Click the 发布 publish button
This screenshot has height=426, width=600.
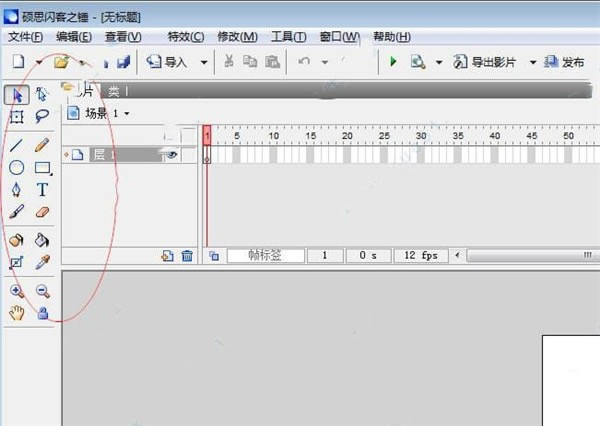coord(565,62)
